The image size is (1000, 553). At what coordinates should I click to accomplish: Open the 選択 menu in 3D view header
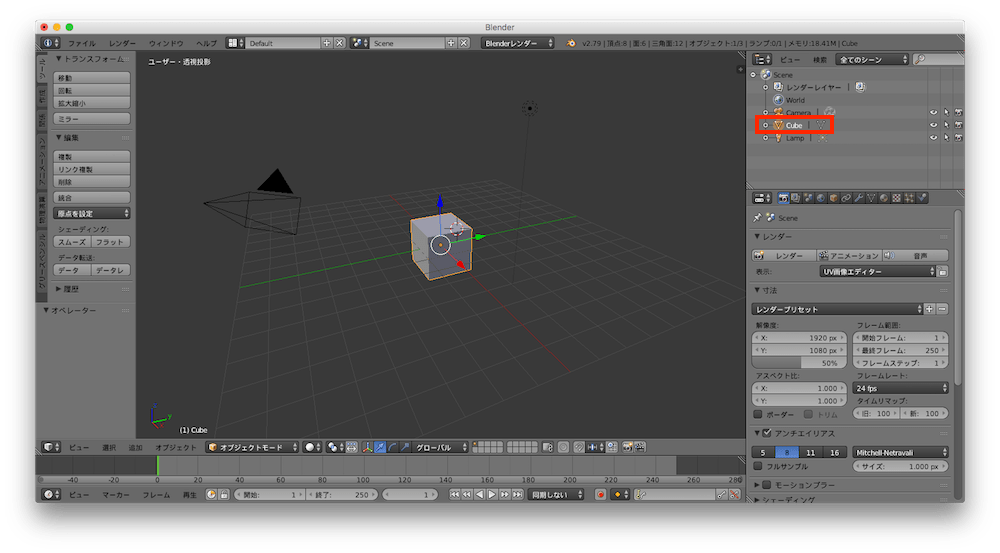point(109,448)
